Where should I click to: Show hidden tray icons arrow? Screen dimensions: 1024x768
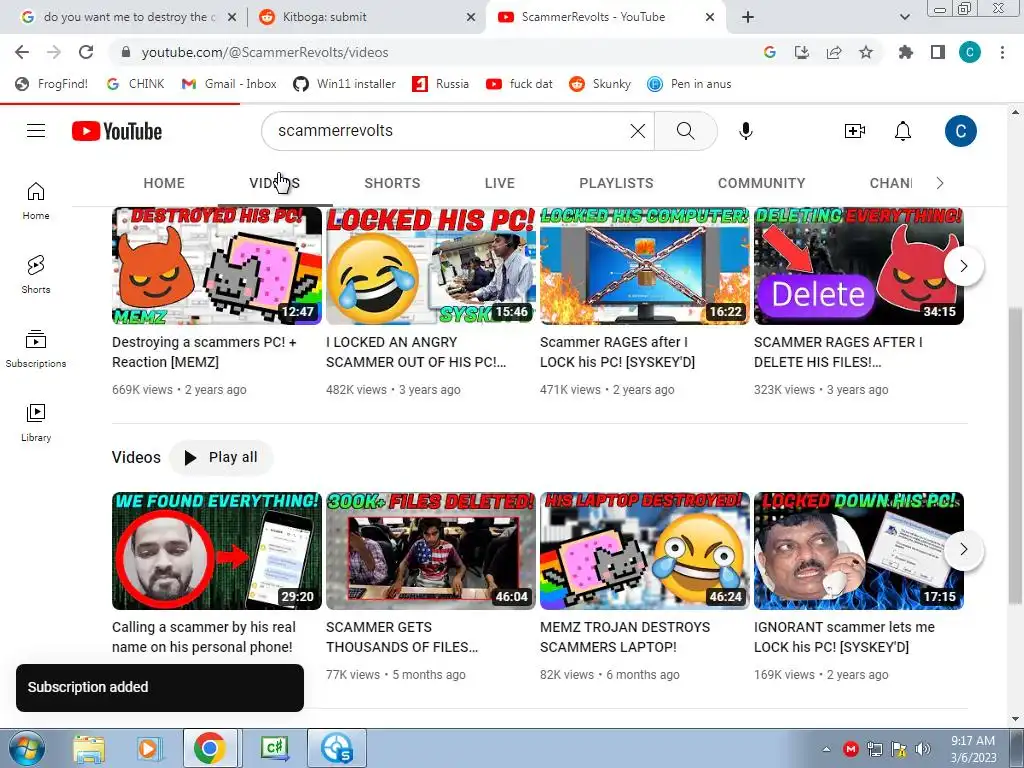click(x=826, y=749)
